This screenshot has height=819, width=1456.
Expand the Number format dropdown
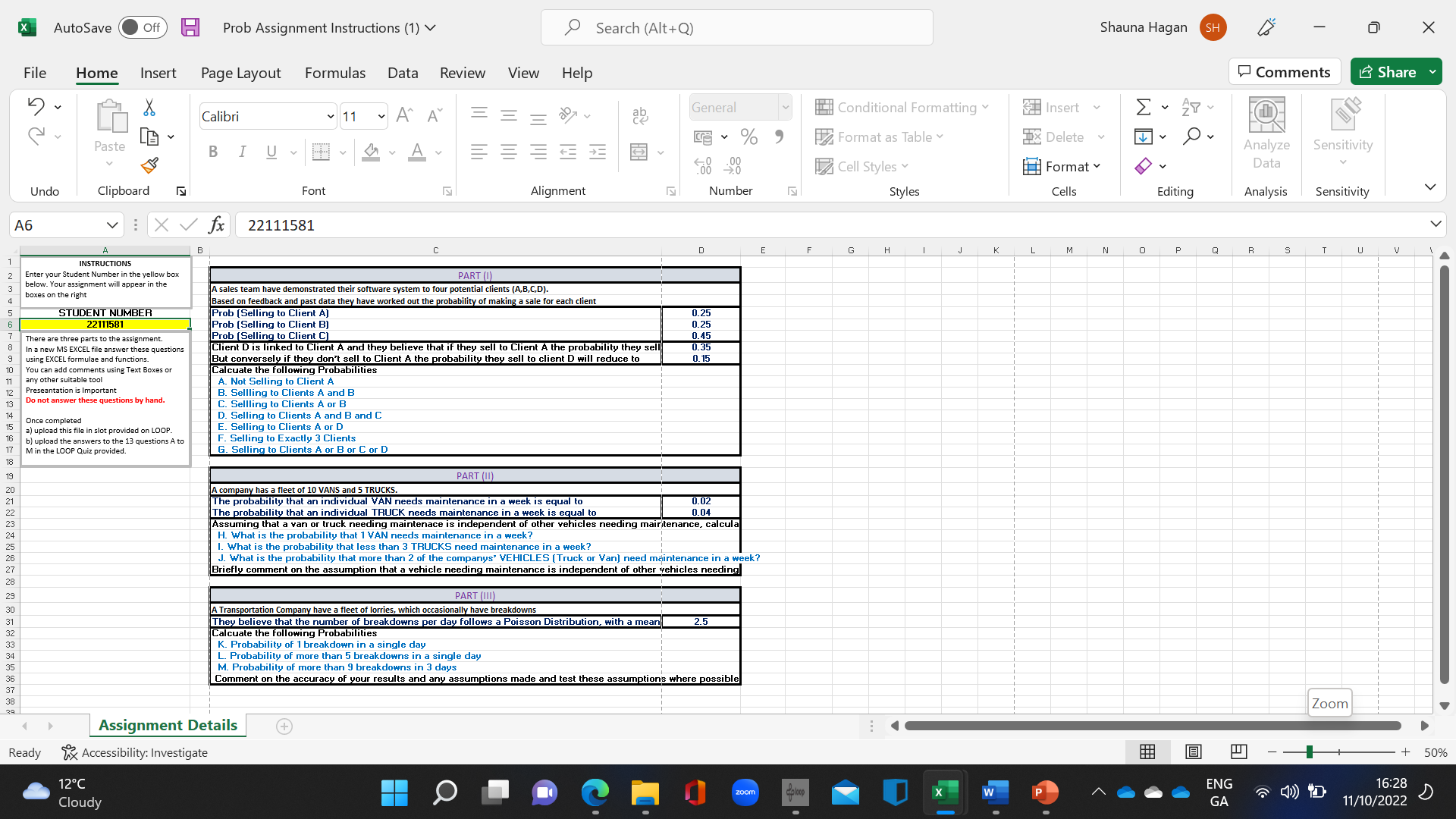(785, 108)
